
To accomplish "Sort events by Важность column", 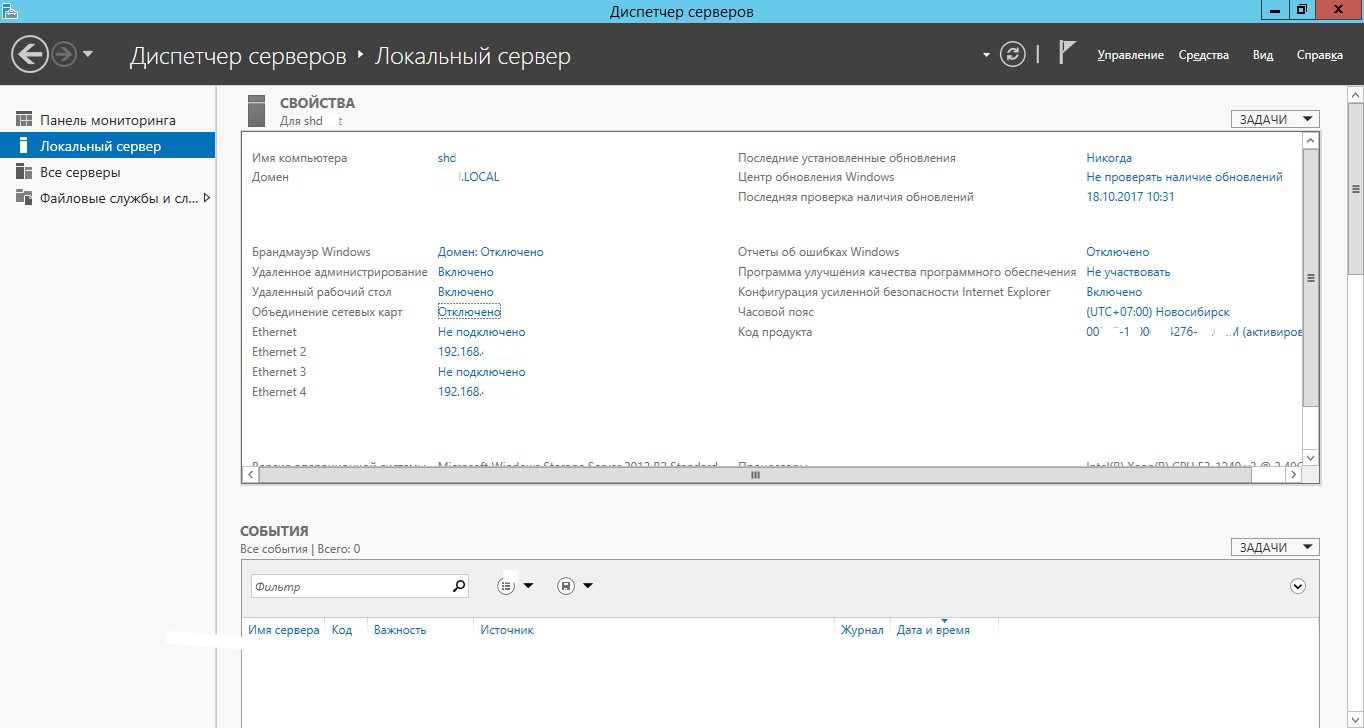I will [x=400, y=630].
